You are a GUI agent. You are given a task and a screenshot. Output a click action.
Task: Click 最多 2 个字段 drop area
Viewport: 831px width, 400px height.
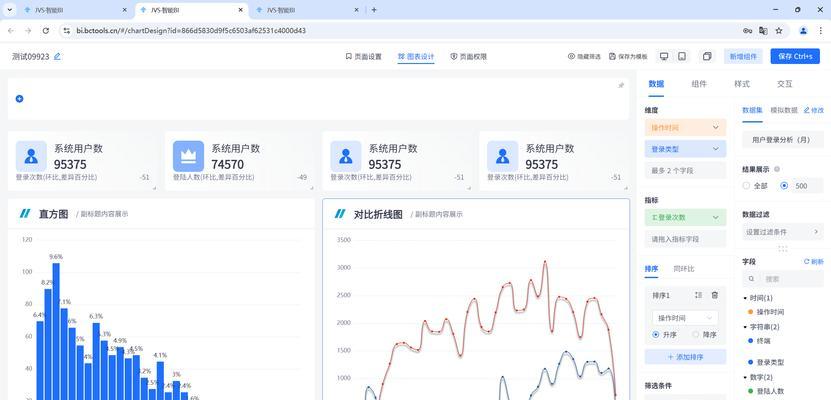tap(685, 171)
